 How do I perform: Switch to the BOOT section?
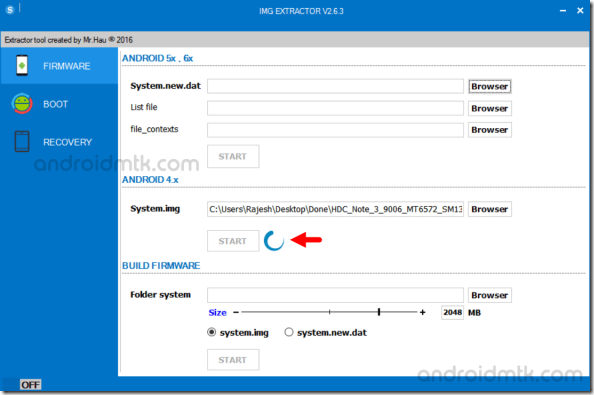[59, 104]
